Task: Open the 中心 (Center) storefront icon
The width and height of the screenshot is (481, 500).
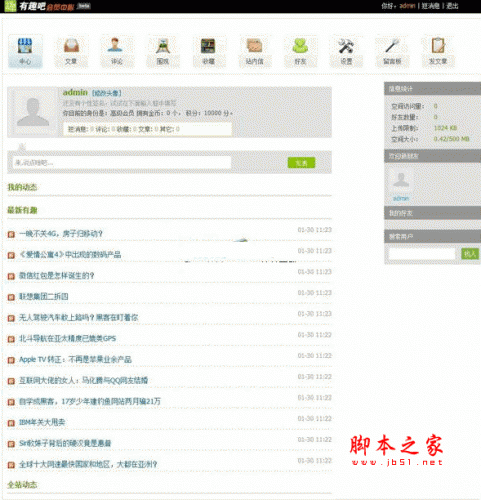Action: tap(25, 46)
